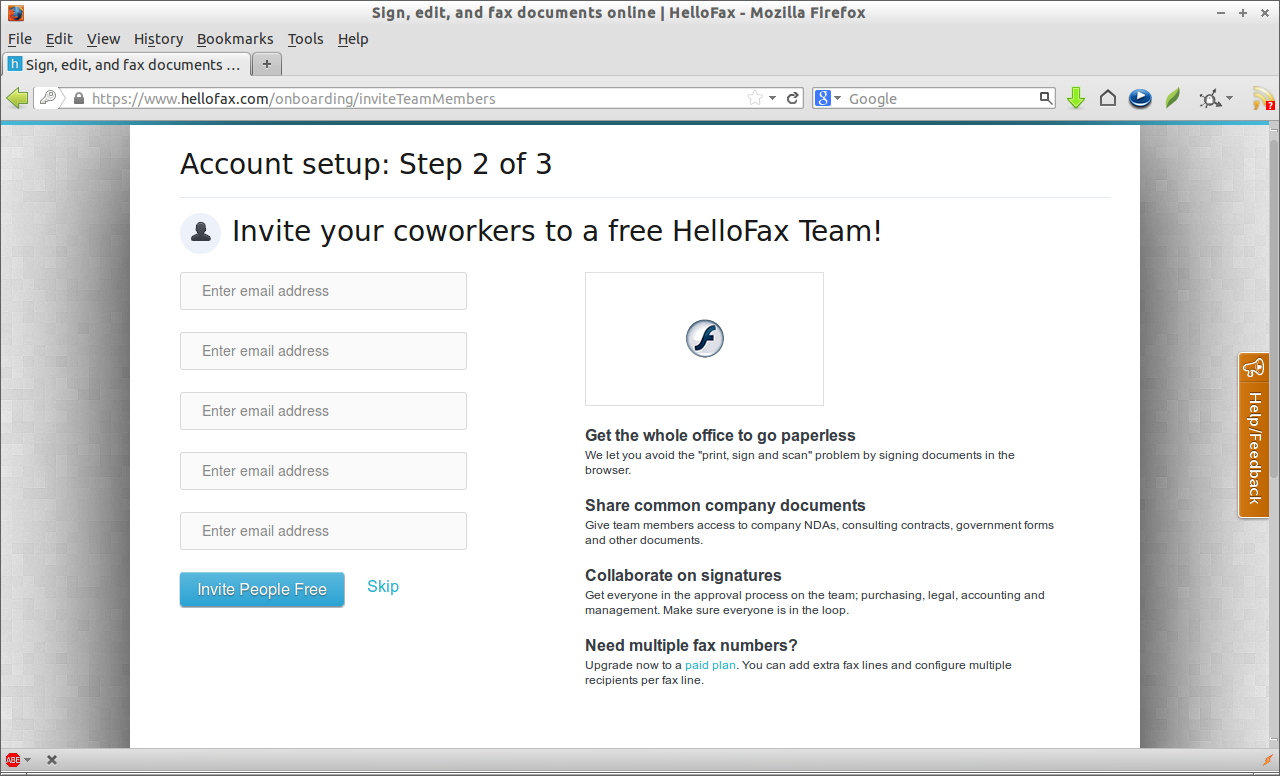Viewport: 1280px width, 776px height.
Task: Focus the third email address field
Action: 323,411
